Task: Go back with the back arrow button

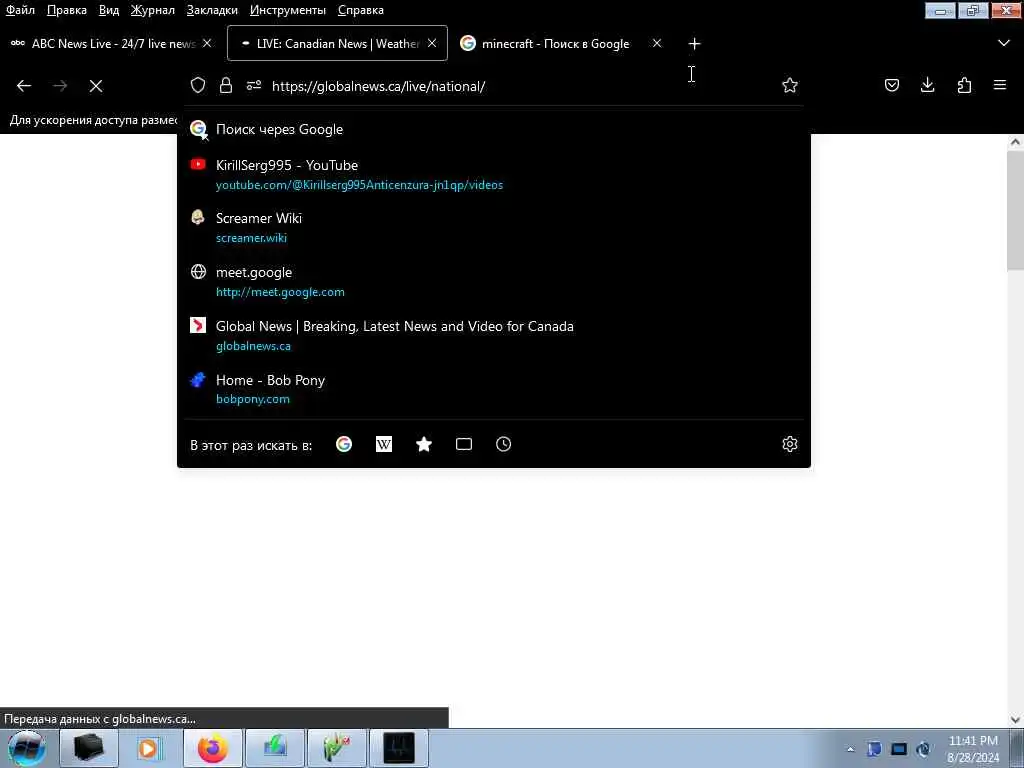Action: coord(24,86)
